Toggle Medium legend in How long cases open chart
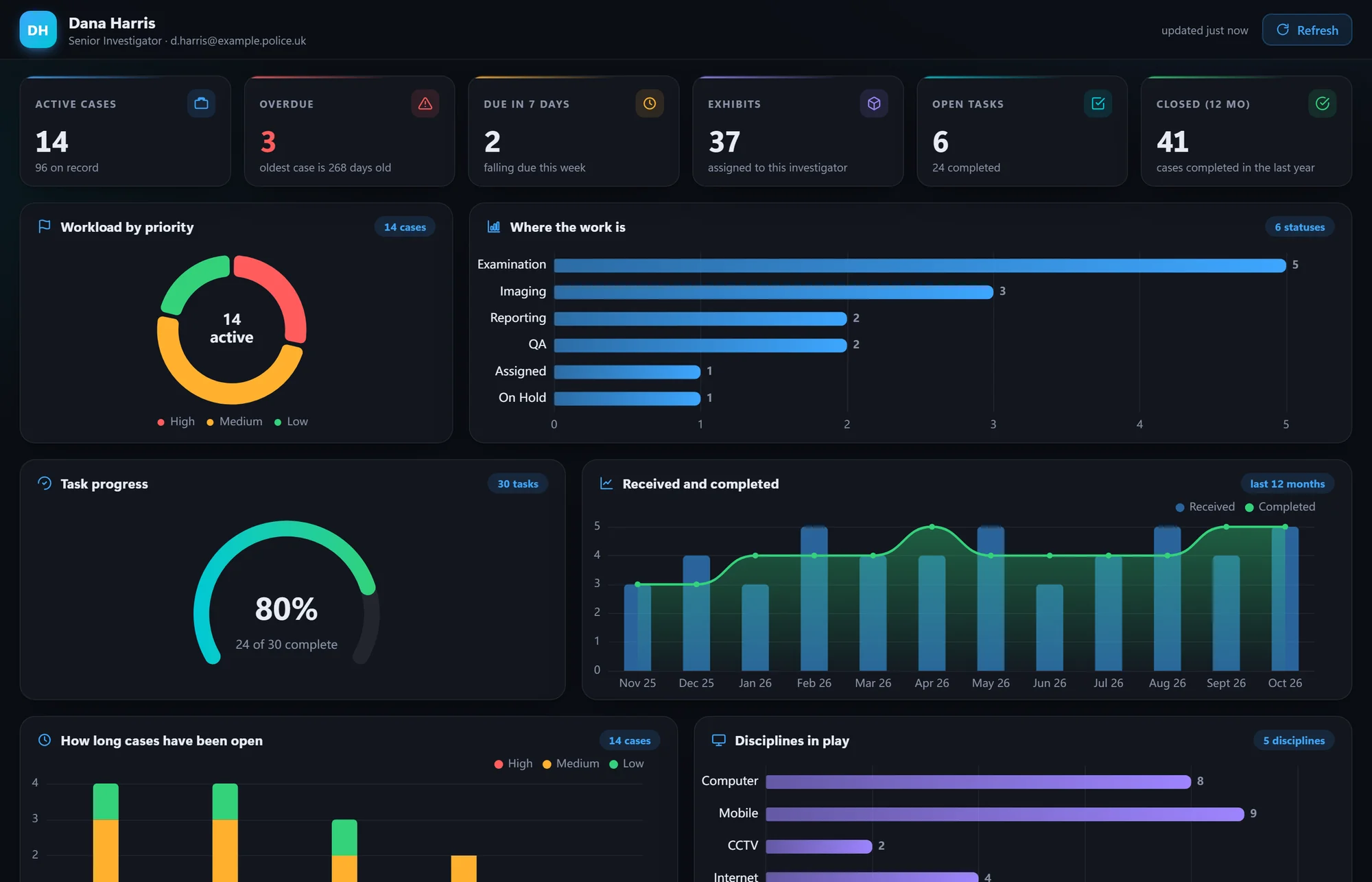Screen dimensions: 1372x882 (x=571, y=764)
